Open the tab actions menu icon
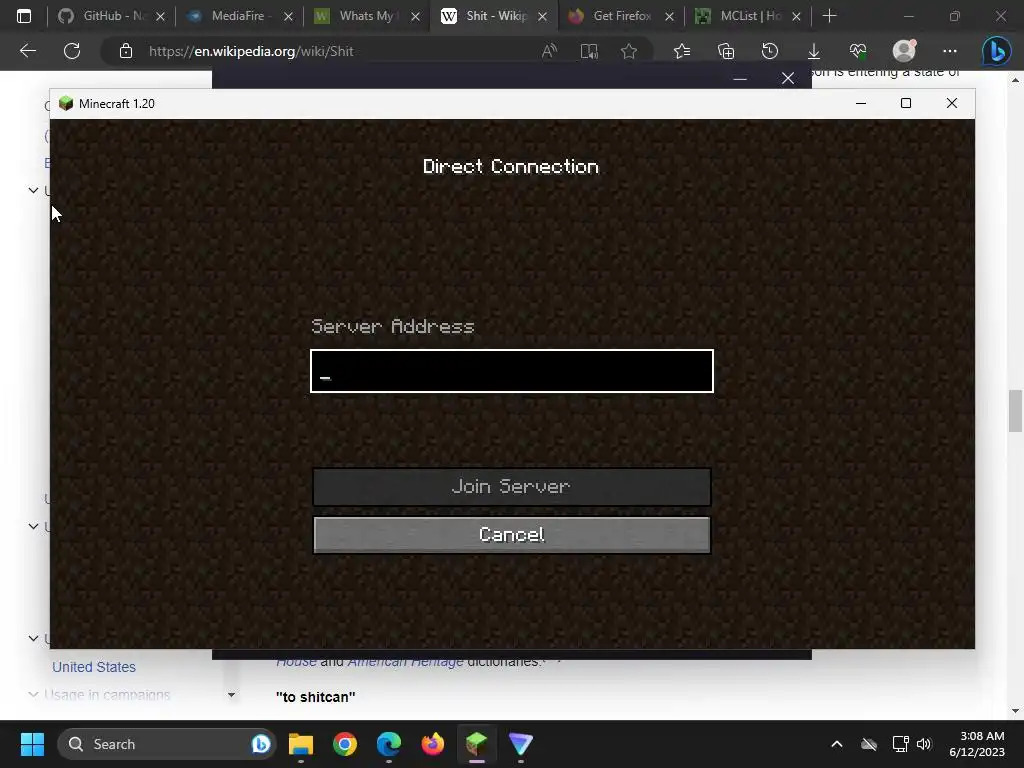The height and width of the screenshot is (768, 1024). click(24, 16)
